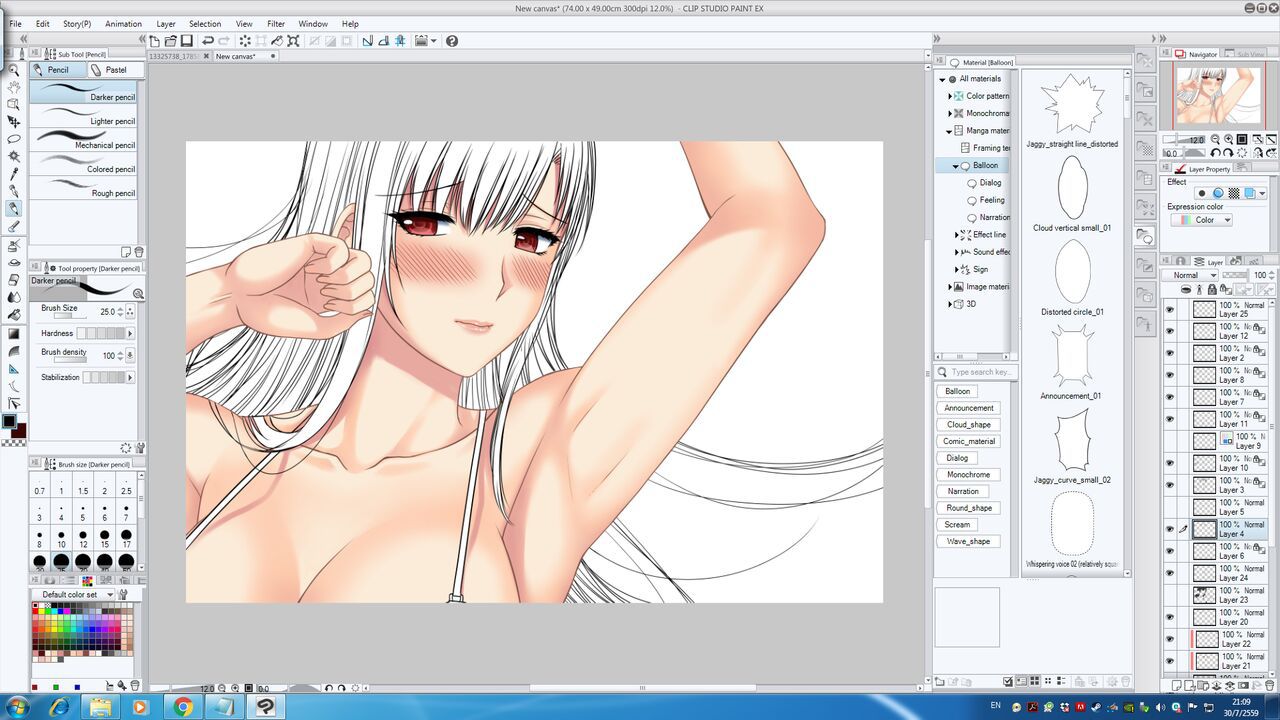Collapse the Balloon folder arrow
This screenshot has width=1280, height=720.
point(956,166)
